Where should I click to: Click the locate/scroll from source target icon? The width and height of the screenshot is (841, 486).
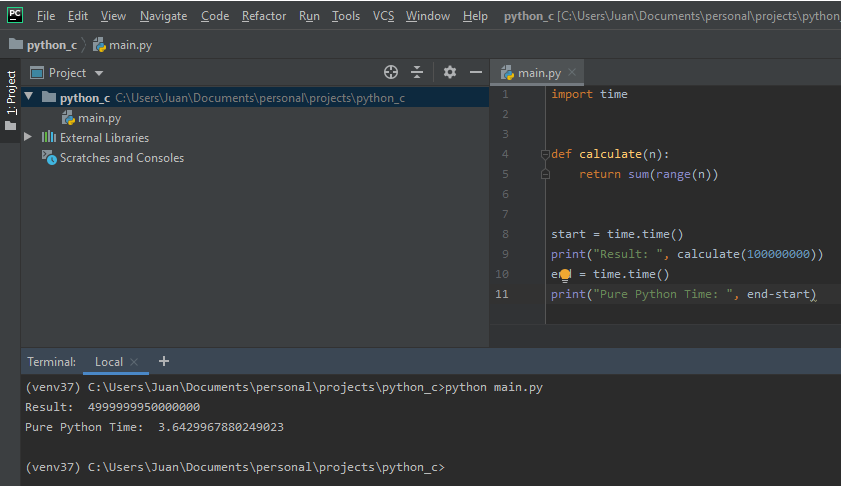(x=391, y=72)
